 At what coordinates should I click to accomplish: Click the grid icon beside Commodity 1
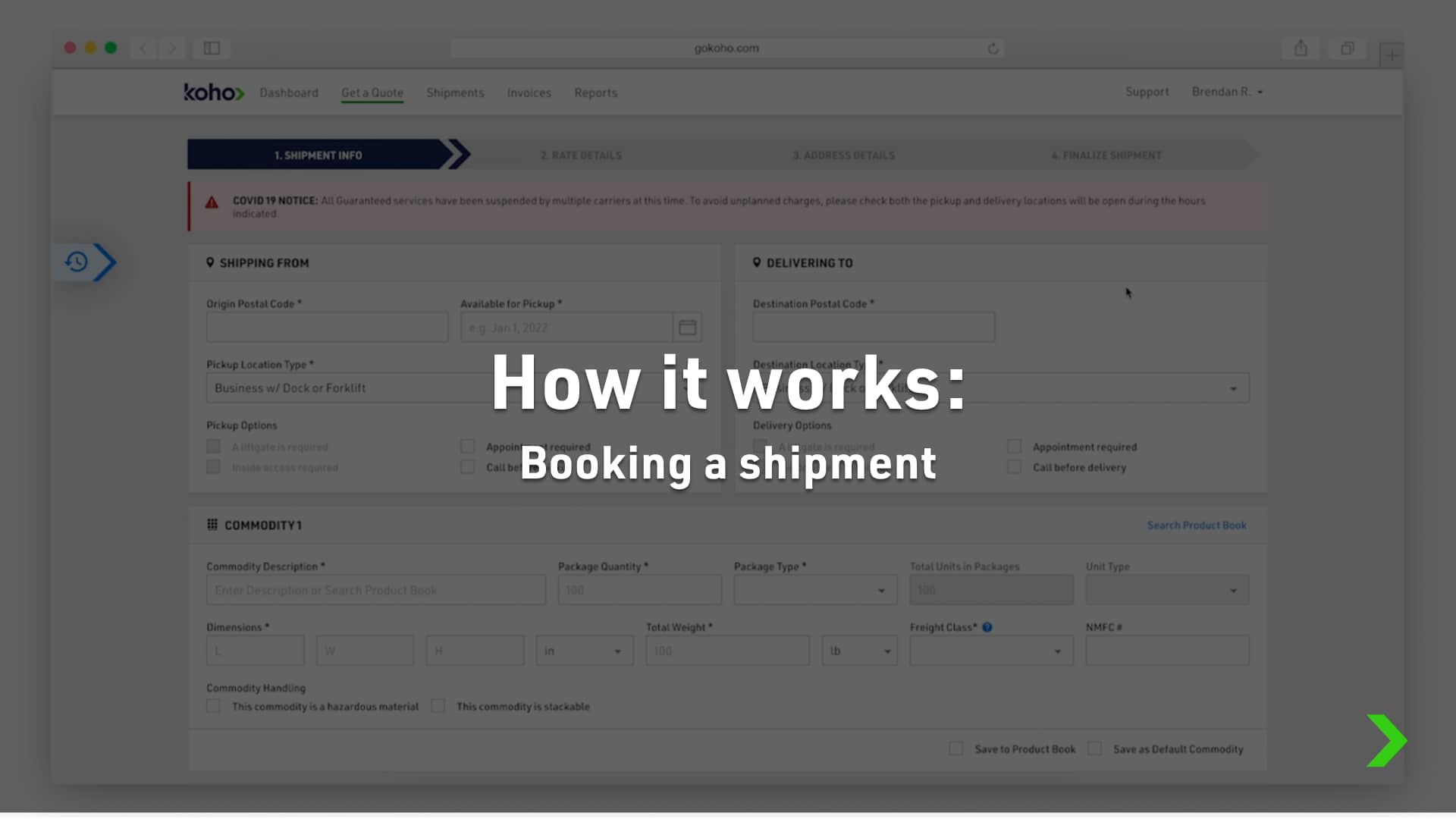(x=211, y=524)
